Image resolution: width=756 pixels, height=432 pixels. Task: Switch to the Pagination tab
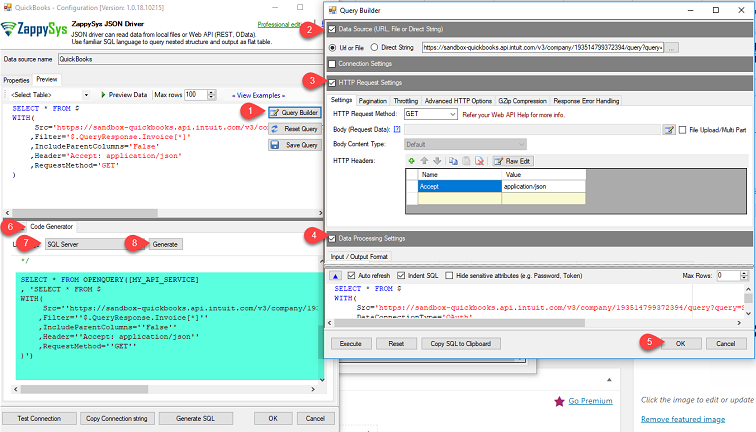pyautogui.click(x=372, y=101)
